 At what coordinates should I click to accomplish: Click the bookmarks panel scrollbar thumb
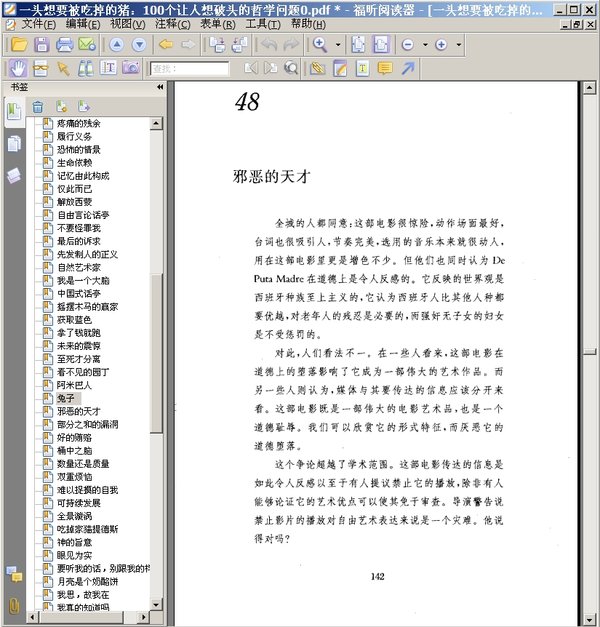pyautogui.click(x=156, y=353)
